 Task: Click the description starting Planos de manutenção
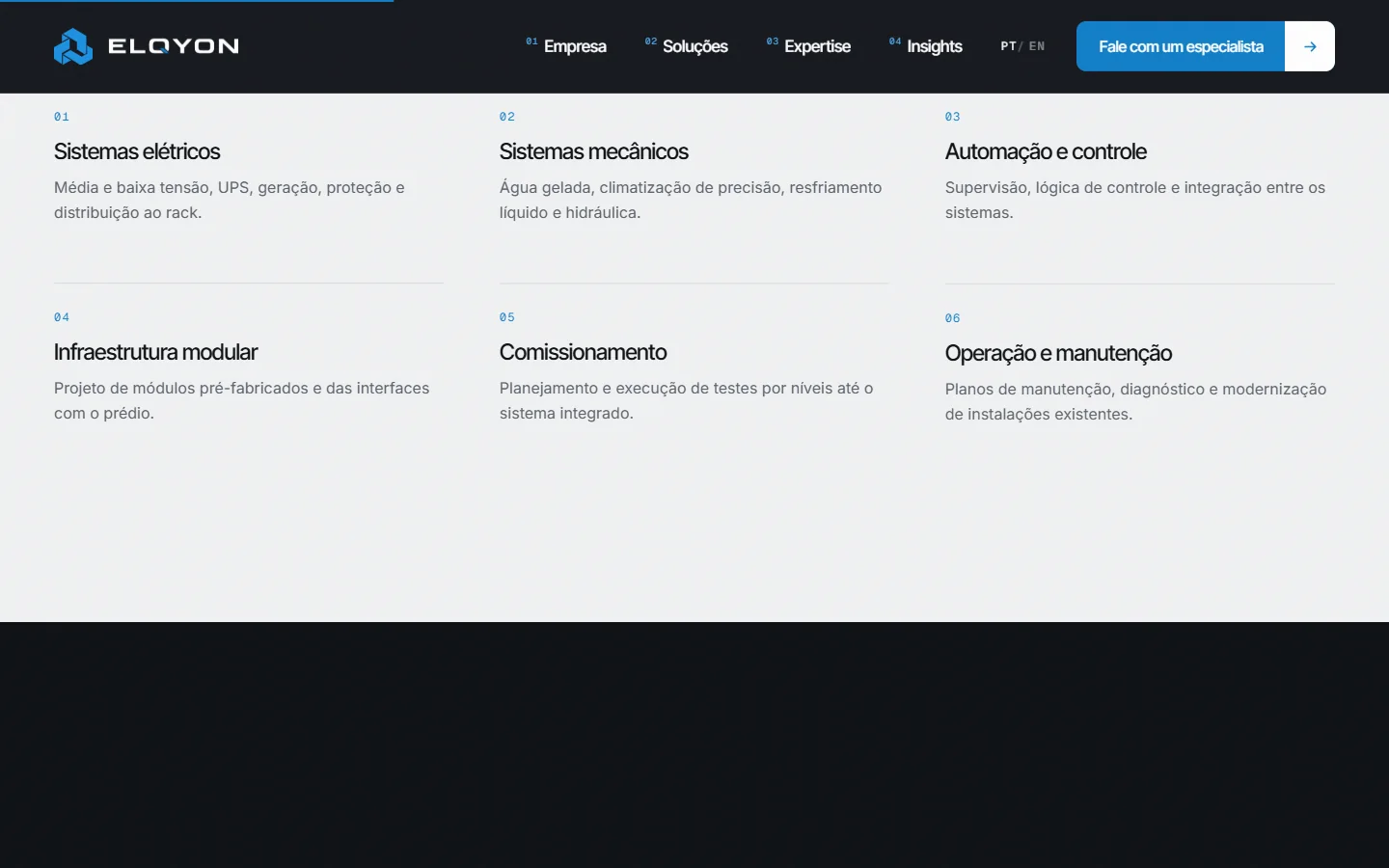pyautogui.click(x=1136, y=401)
